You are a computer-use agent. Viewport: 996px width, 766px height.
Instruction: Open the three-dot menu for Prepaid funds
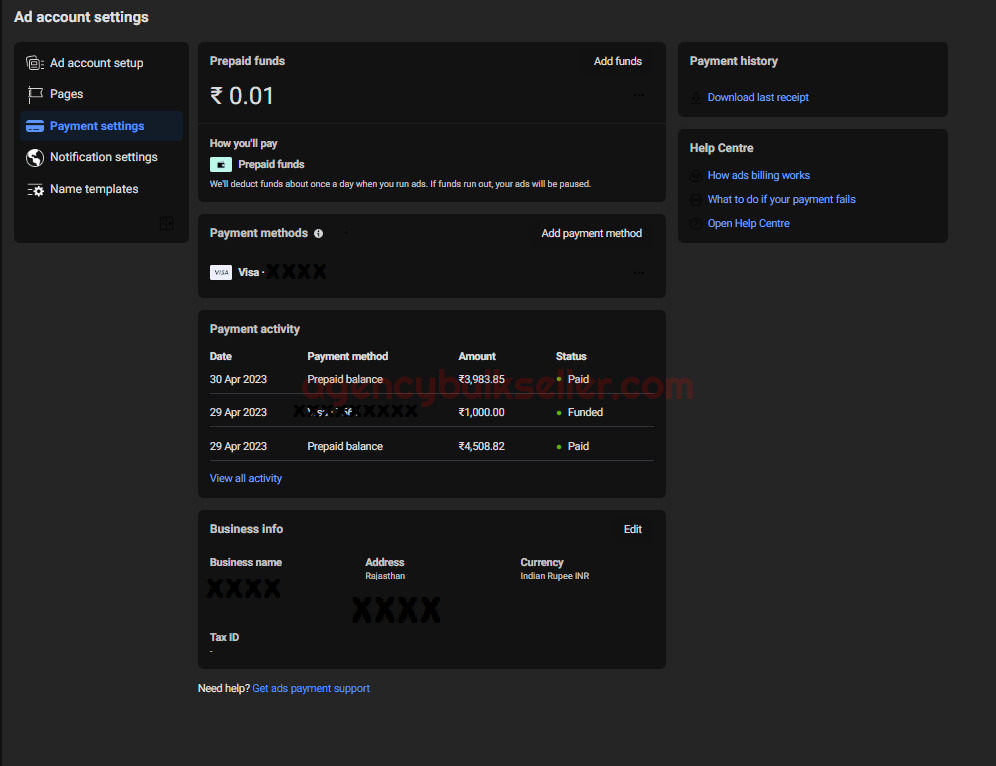639,95
